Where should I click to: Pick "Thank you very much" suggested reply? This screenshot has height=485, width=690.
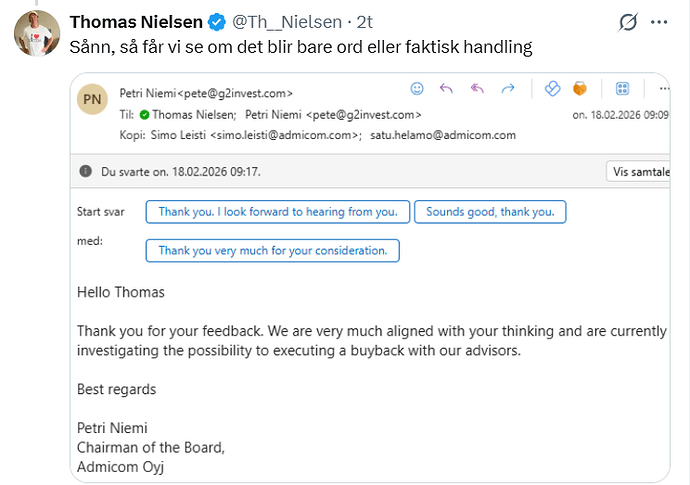(x=272, y=250)
